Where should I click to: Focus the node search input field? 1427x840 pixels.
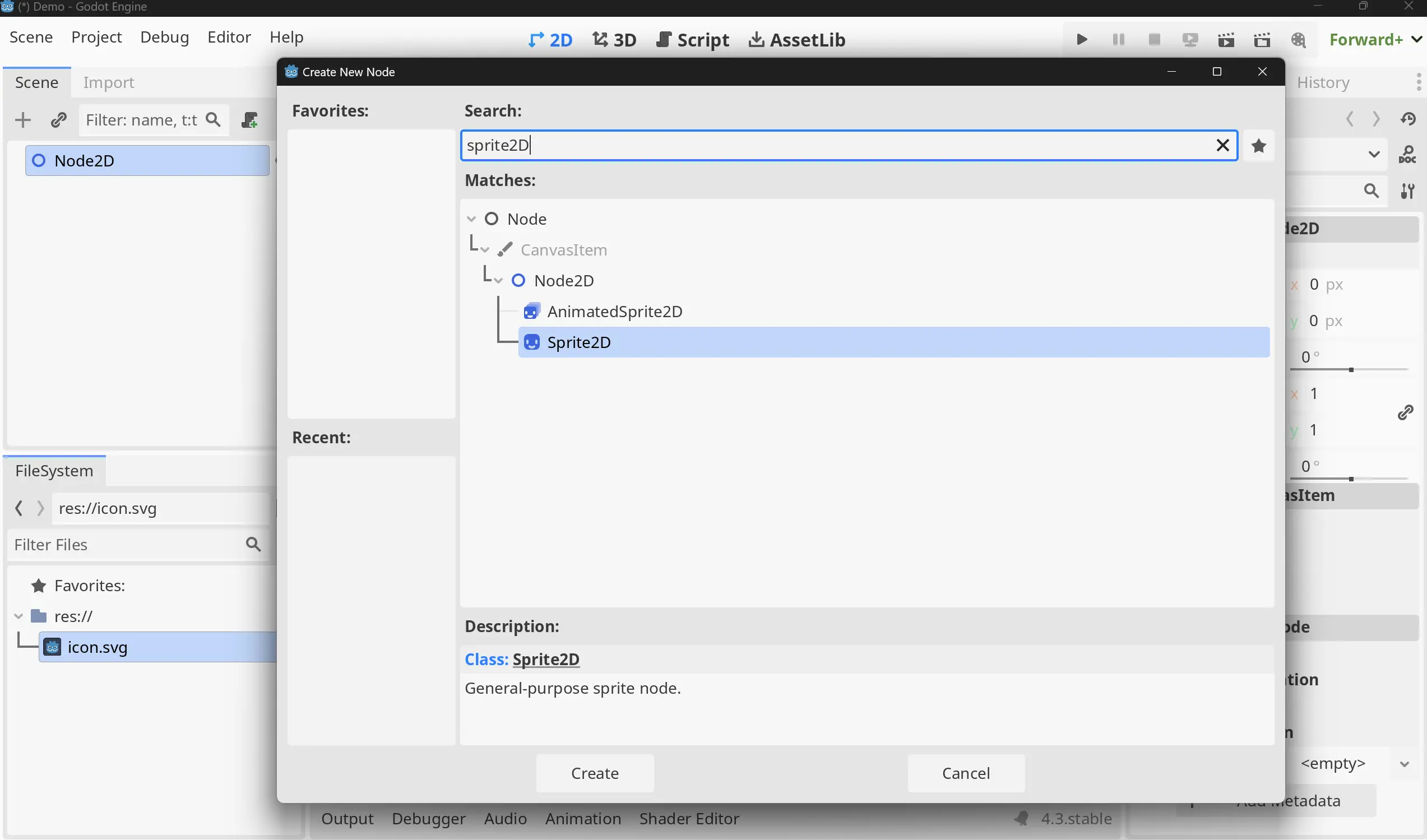(849, 146)
